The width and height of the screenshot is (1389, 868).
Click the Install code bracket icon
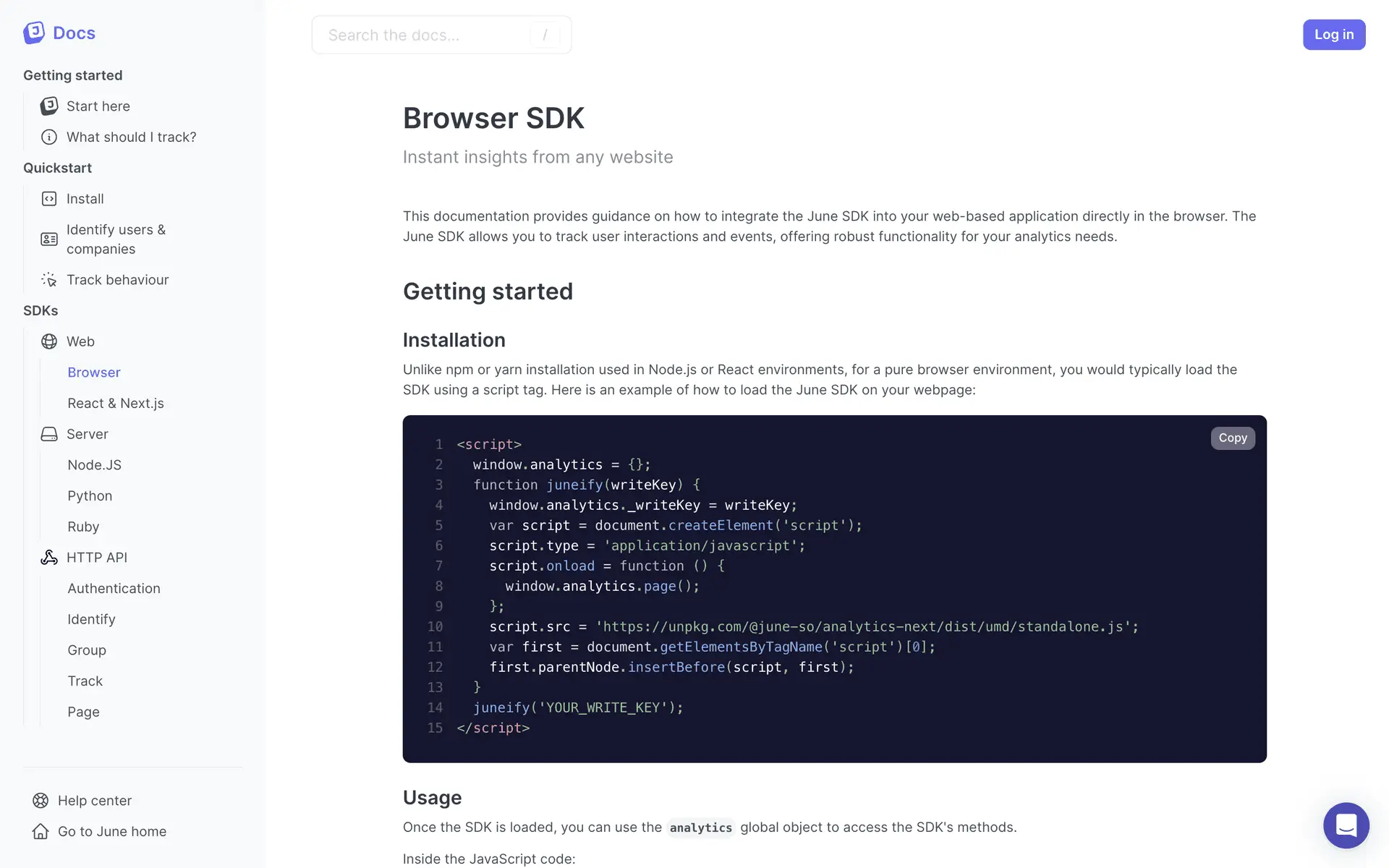49,199
